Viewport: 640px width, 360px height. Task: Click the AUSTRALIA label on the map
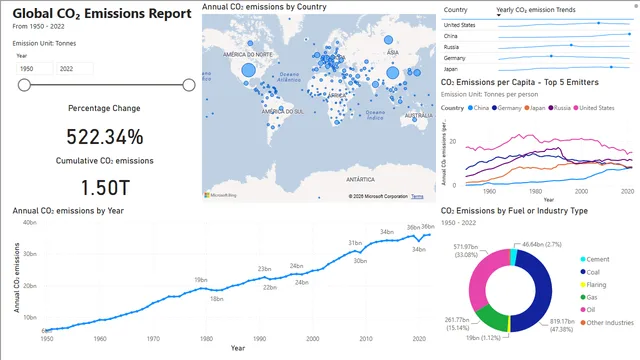418,116
